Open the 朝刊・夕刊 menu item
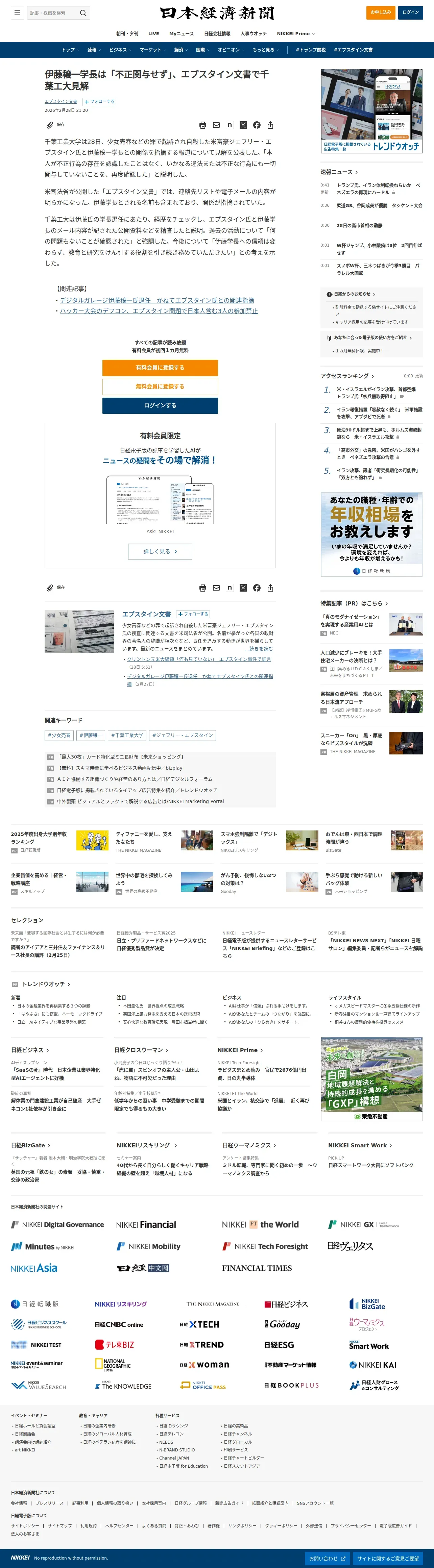 (x=127, y=33)
